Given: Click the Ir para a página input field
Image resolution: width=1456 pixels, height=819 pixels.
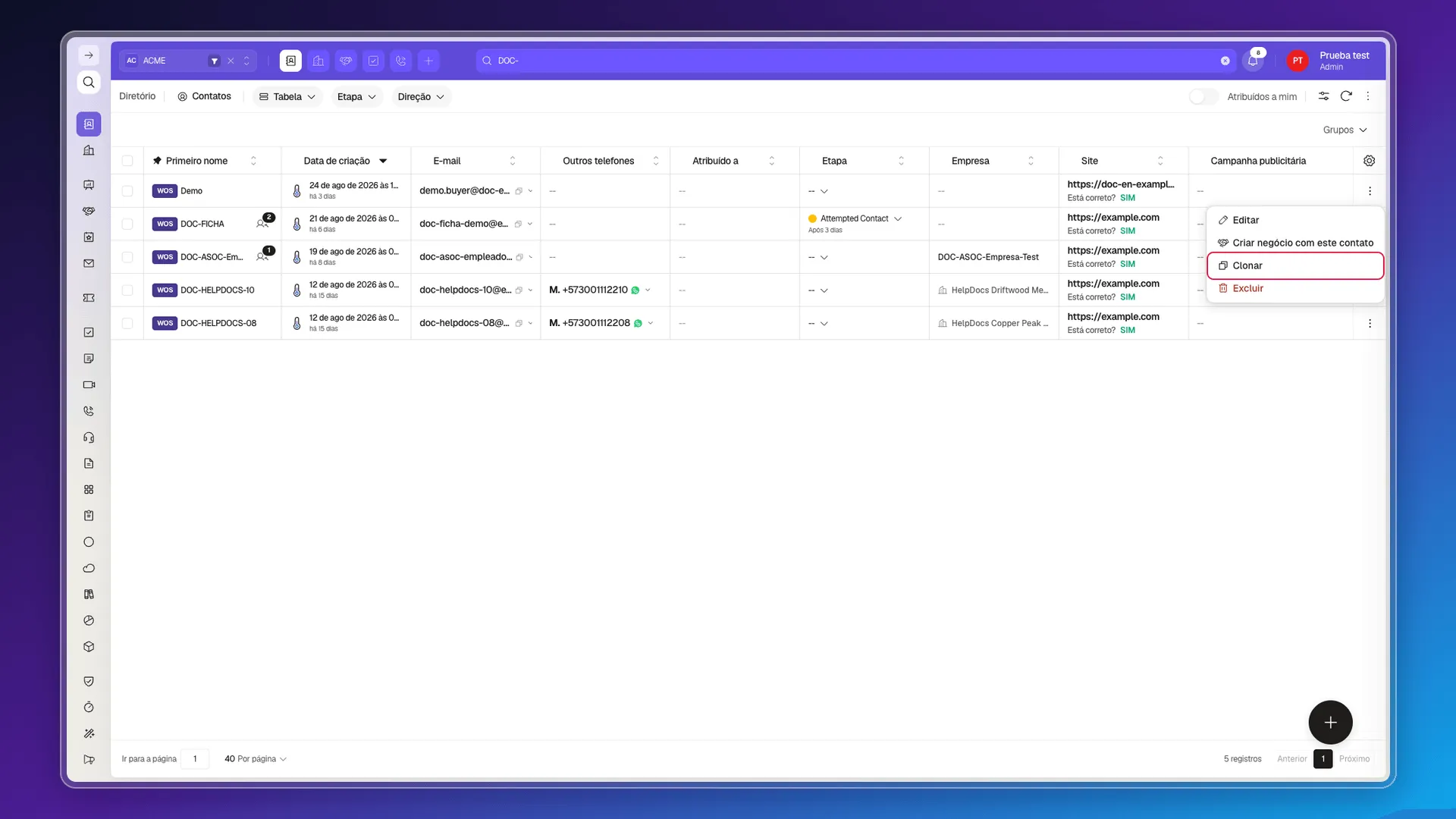Looking at the screenshot, I should 195,758.
